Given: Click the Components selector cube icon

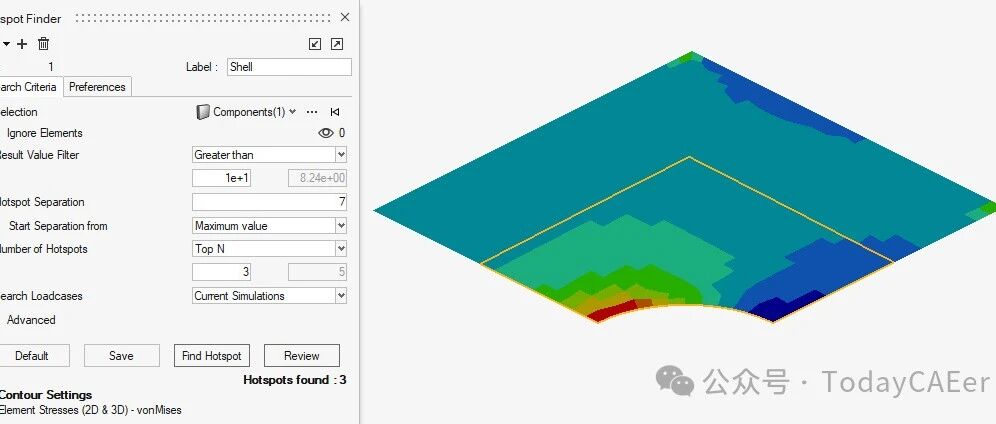Looking at the screenshot, I should coord(203,112).
